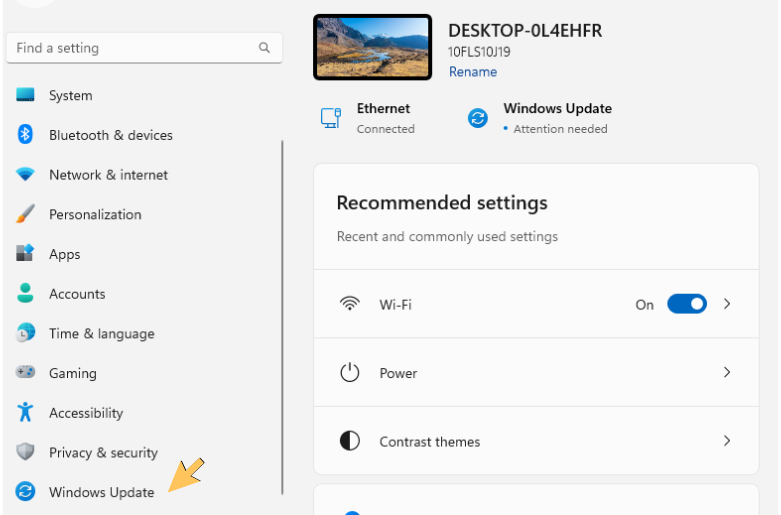Open Bluetooth & devices page
This screenshot has height=515, width=781.
pyautogui.click(x=111, y=135)
